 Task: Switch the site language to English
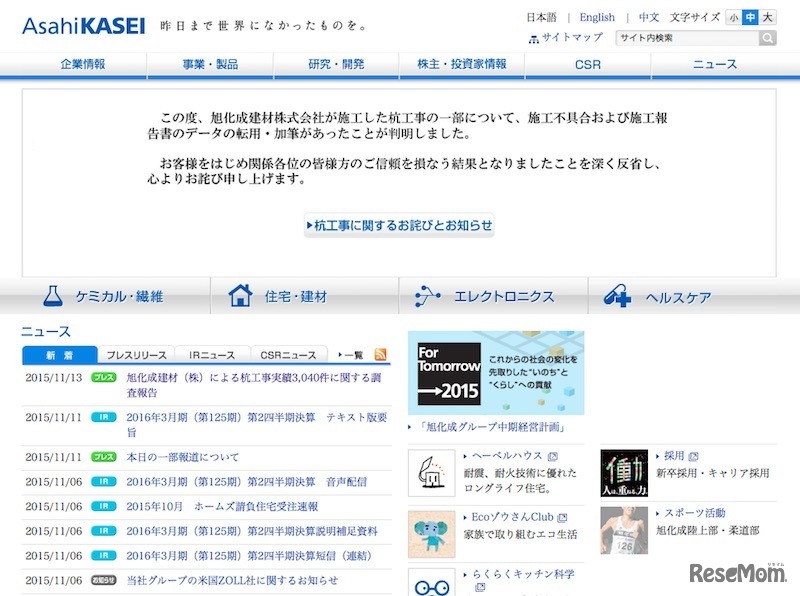pyautogui.click(x=597, y=17)
